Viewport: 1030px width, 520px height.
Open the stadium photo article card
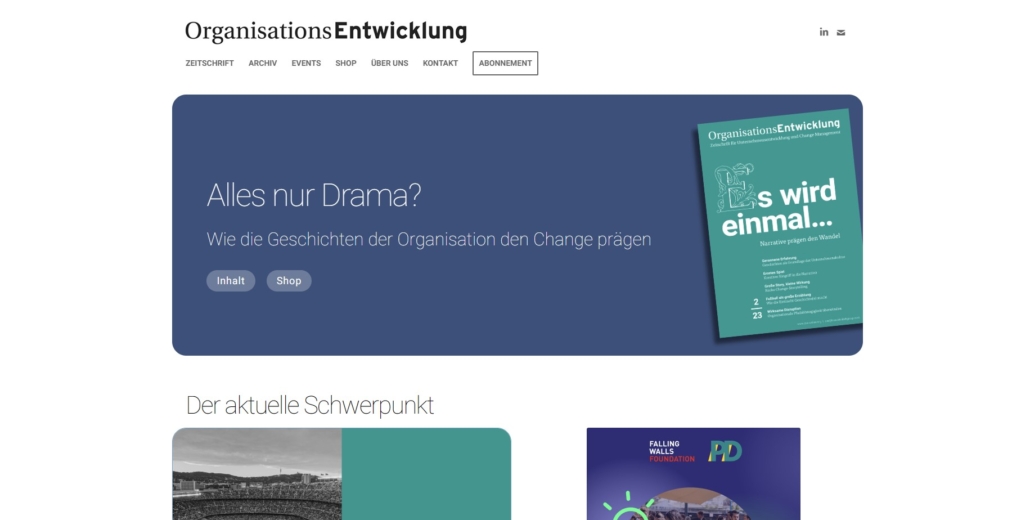pyautogui.click(x=342, y=474)
